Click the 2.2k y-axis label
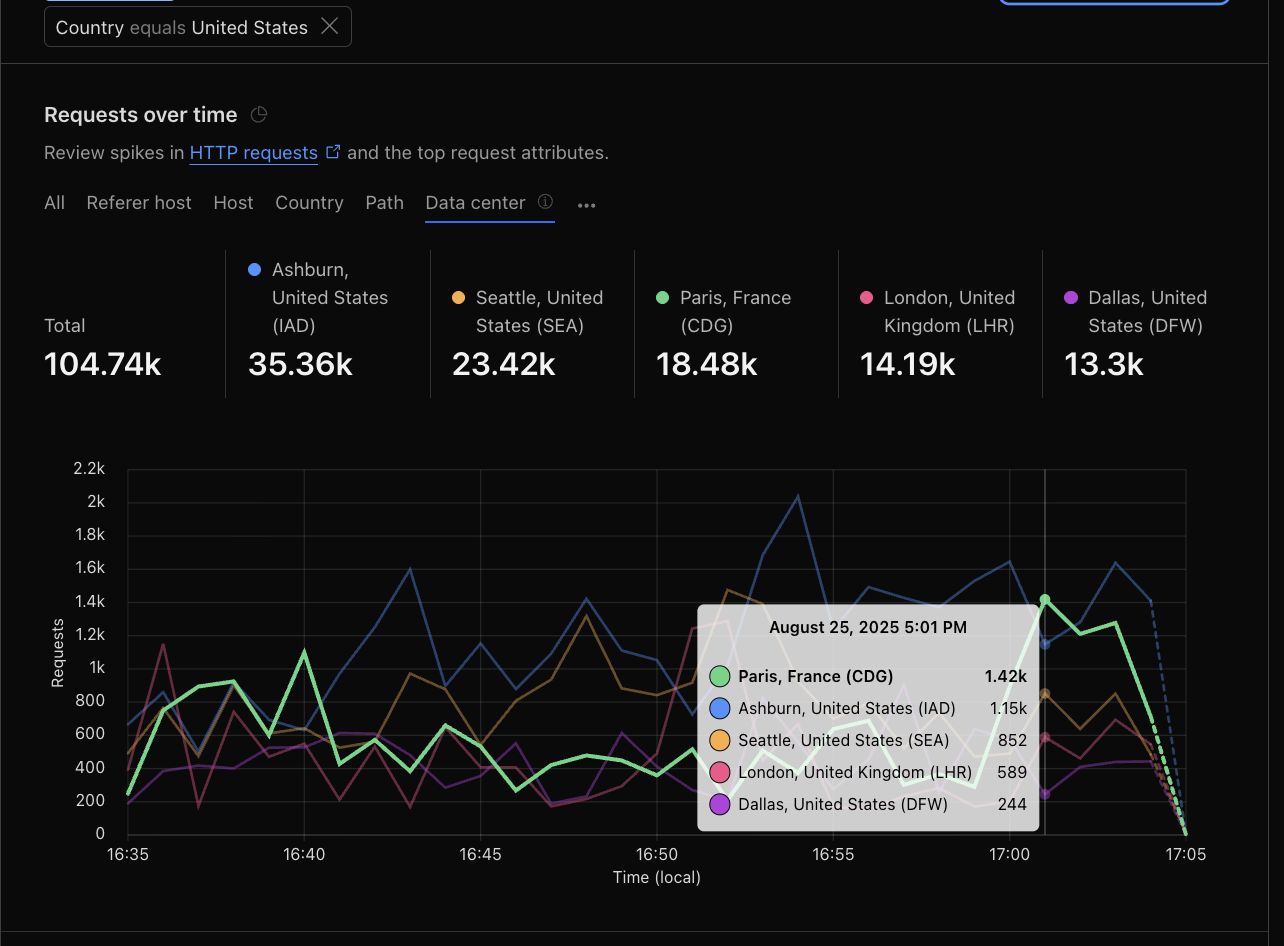The height and width of the screenshot is (946, 1284). click(x=89, y=468)
